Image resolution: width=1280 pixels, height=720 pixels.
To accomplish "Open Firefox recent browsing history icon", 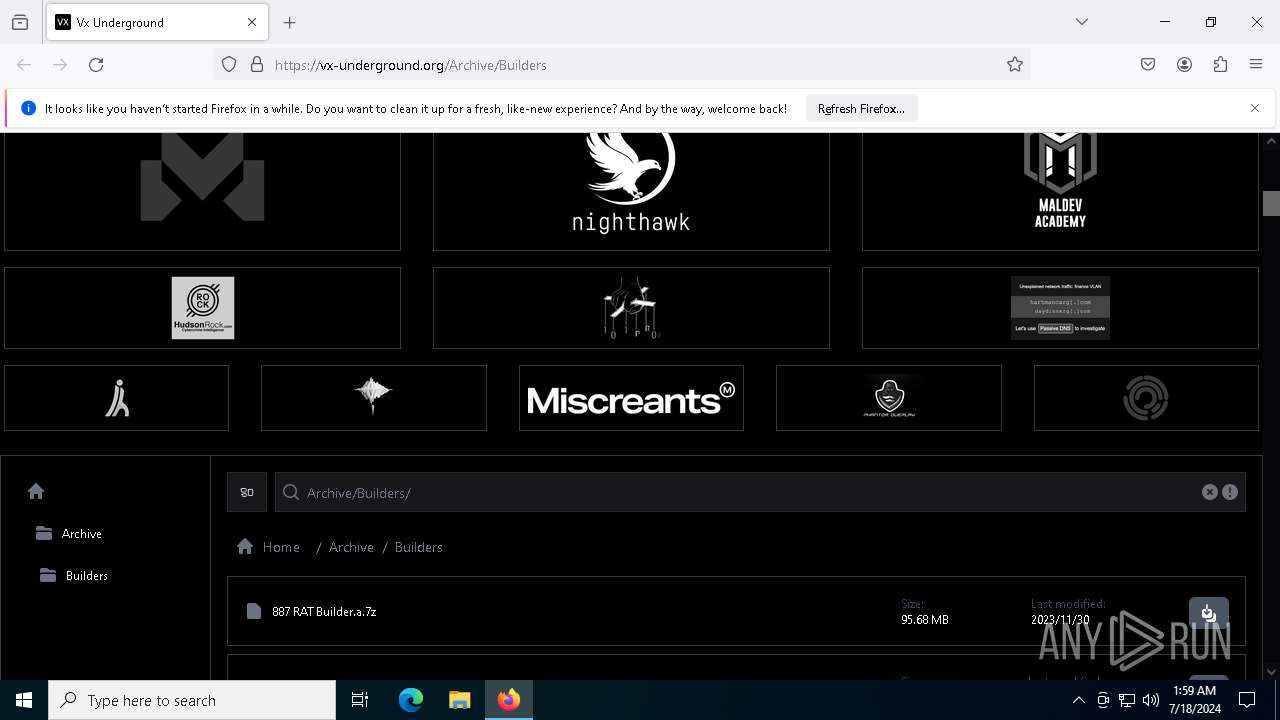I will coord(20,22).
